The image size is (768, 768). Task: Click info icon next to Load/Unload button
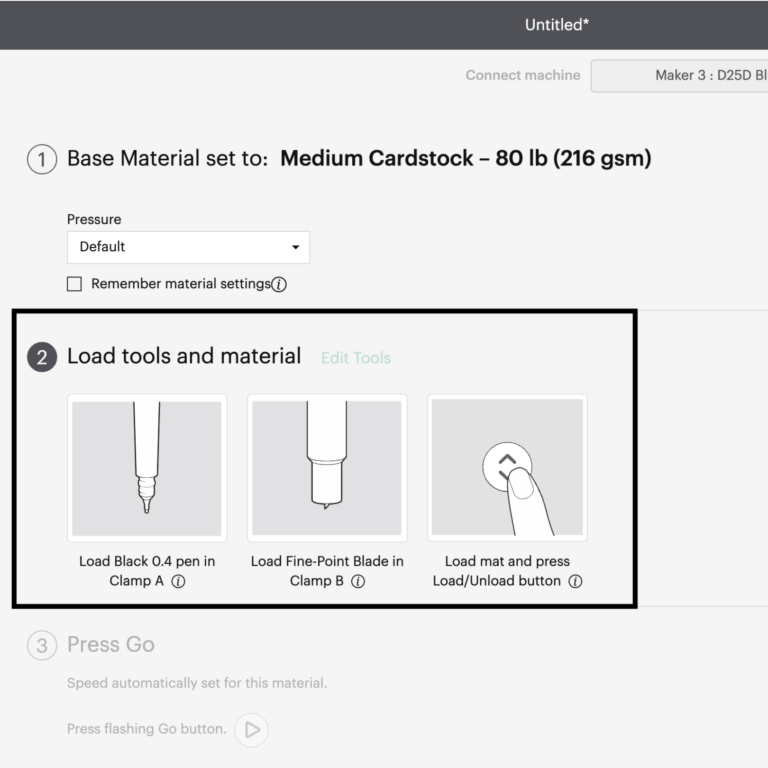575,581
